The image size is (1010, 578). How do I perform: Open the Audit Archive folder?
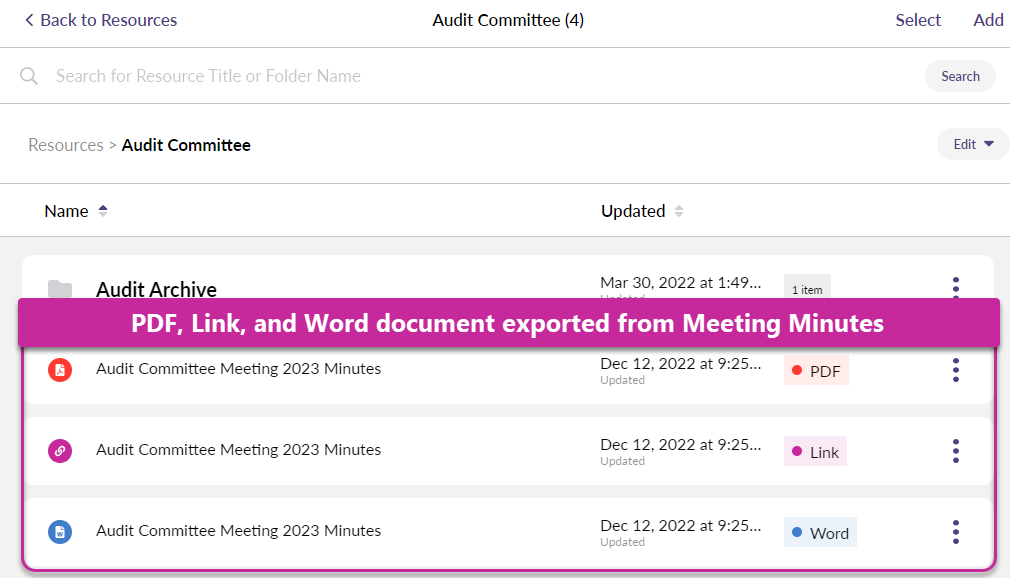point(156,289)
